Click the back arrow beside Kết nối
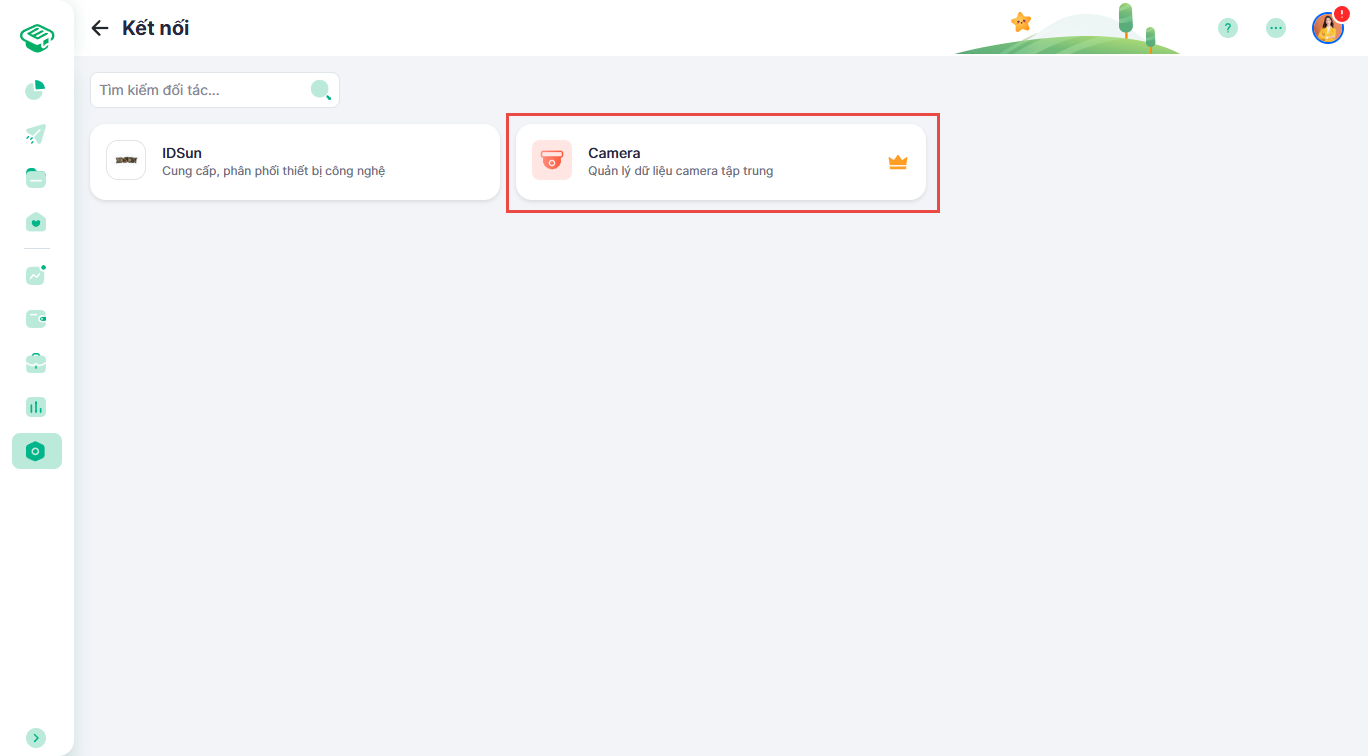 pyautogui.click(x=99, y=28)
